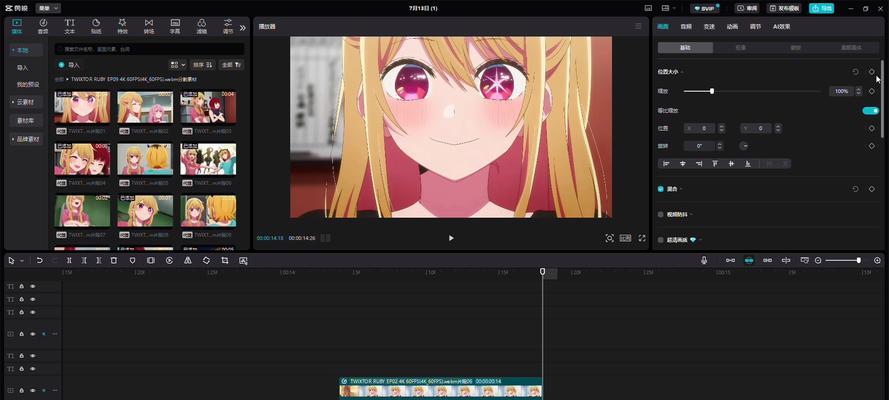
Task: Open the 贴纸 stickers panel
Action: pyautogui.click(x=96, y=26)
